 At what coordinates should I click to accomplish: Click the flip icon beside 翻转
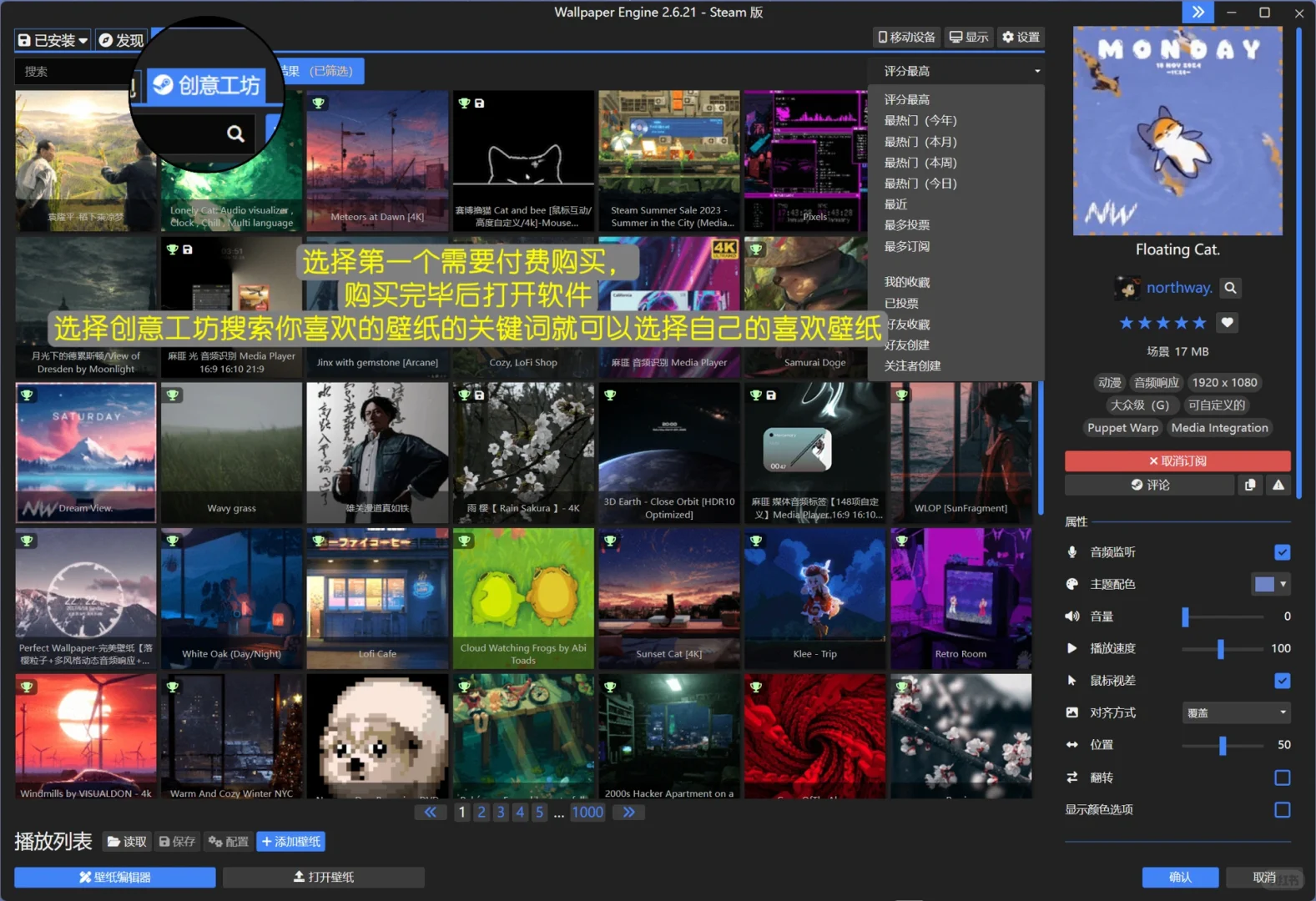1072,778
